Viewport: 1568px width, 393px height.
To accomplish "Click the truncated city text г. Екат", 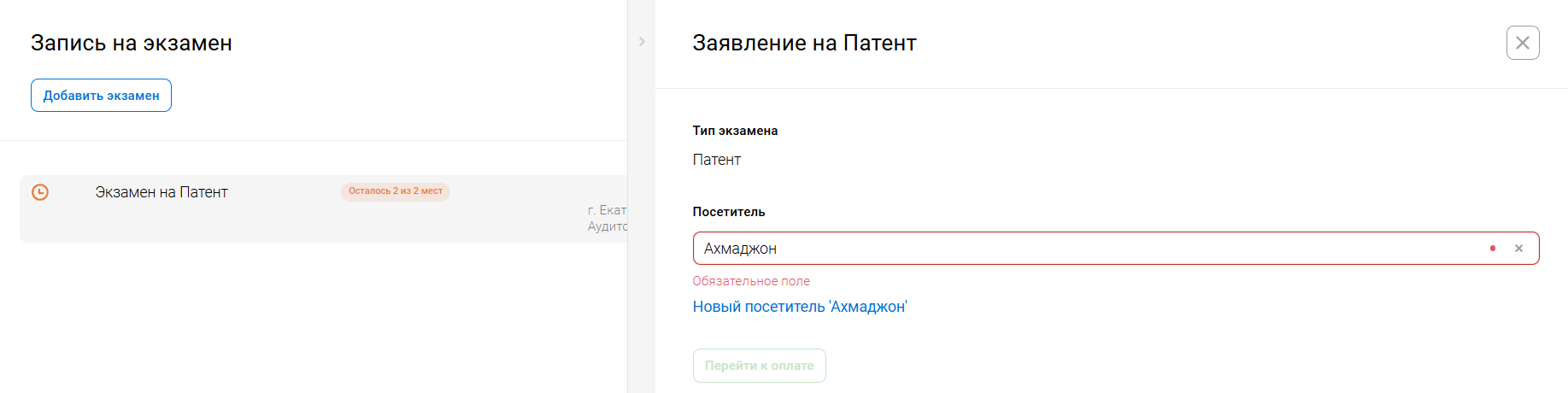I will pos(607,210).
